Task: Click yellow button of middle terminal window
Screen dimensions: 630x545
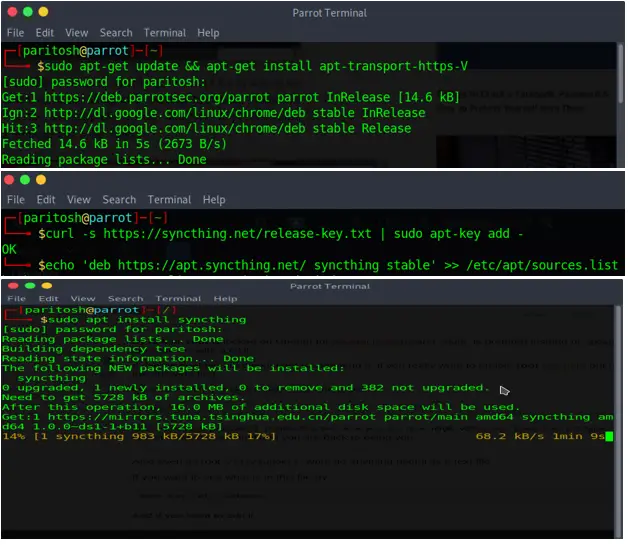Action: pyautogui.click(x=41, y=180)
